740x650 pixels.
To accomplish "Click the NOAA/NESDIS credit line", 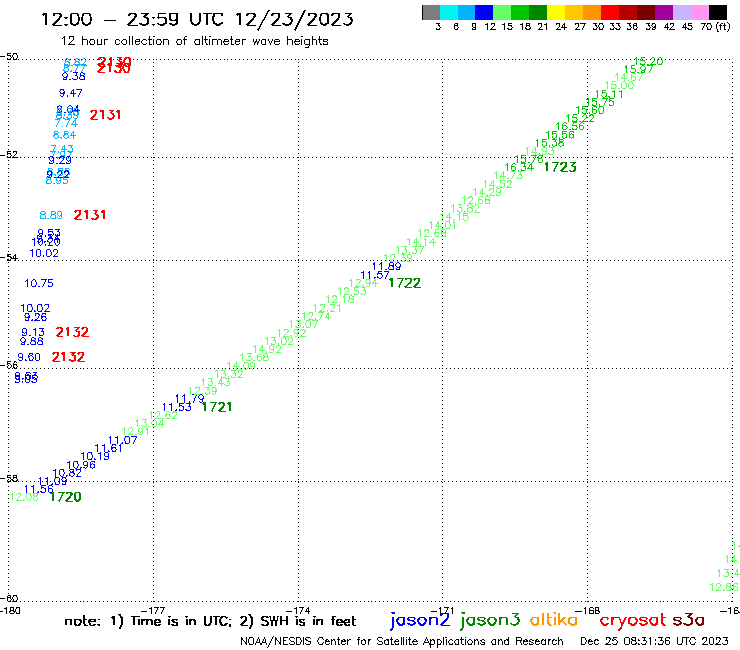I will [402, 641].
